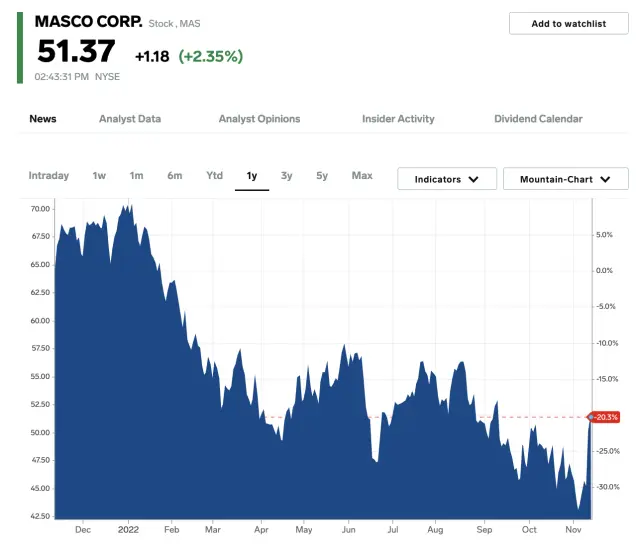Show the 6m chart range
640x556 pixels.
tap(175, 176)
